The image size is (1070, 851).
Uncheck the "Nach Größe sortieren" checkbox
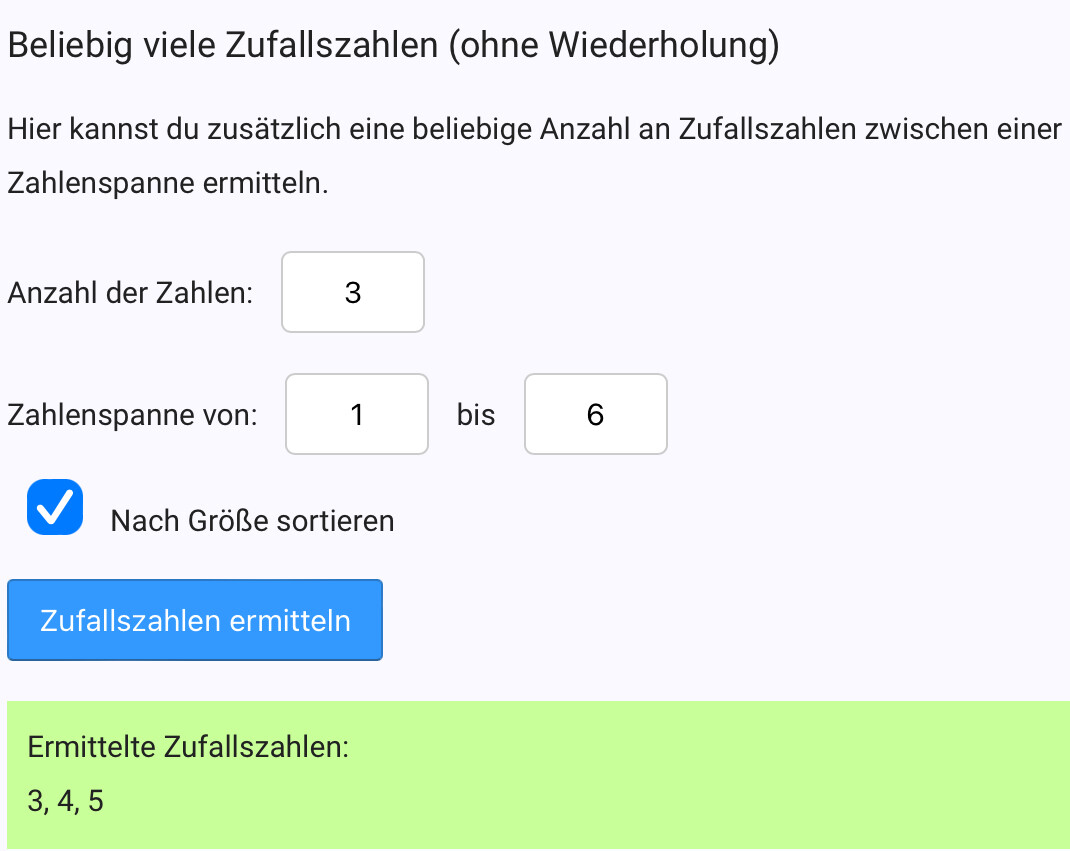click(55, 507)
